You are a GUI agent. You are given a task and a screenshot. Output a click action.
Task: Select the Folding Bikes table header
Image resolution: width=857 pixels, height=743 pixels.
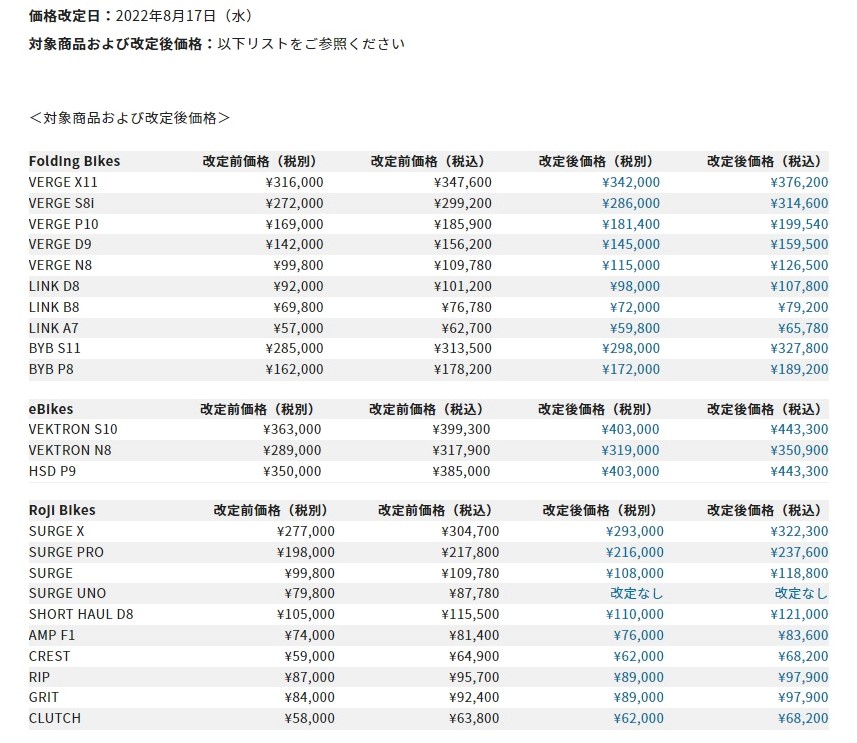tap(74, 161)
